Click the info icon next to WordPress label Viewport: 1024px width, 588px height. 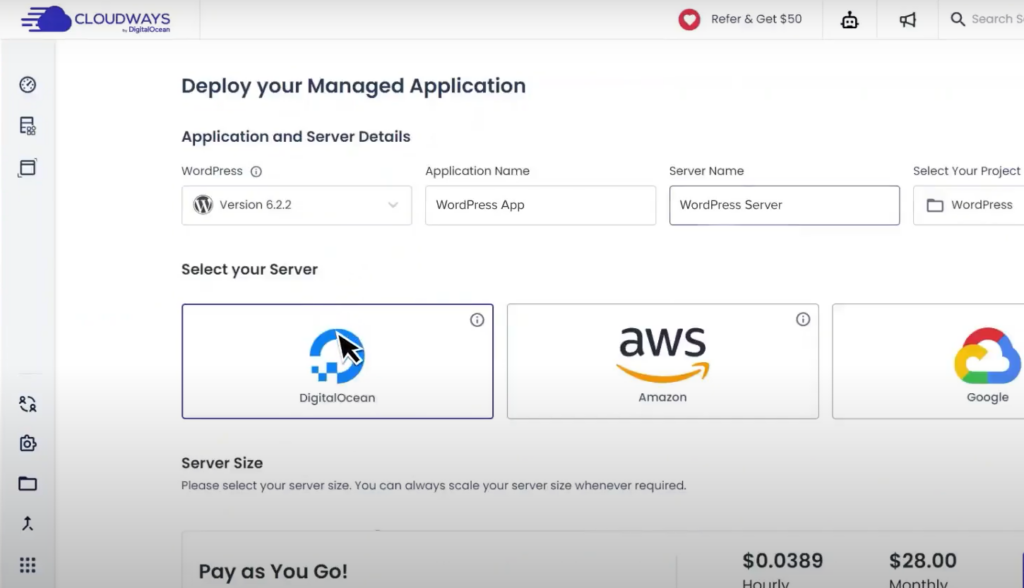coord(256,171)
